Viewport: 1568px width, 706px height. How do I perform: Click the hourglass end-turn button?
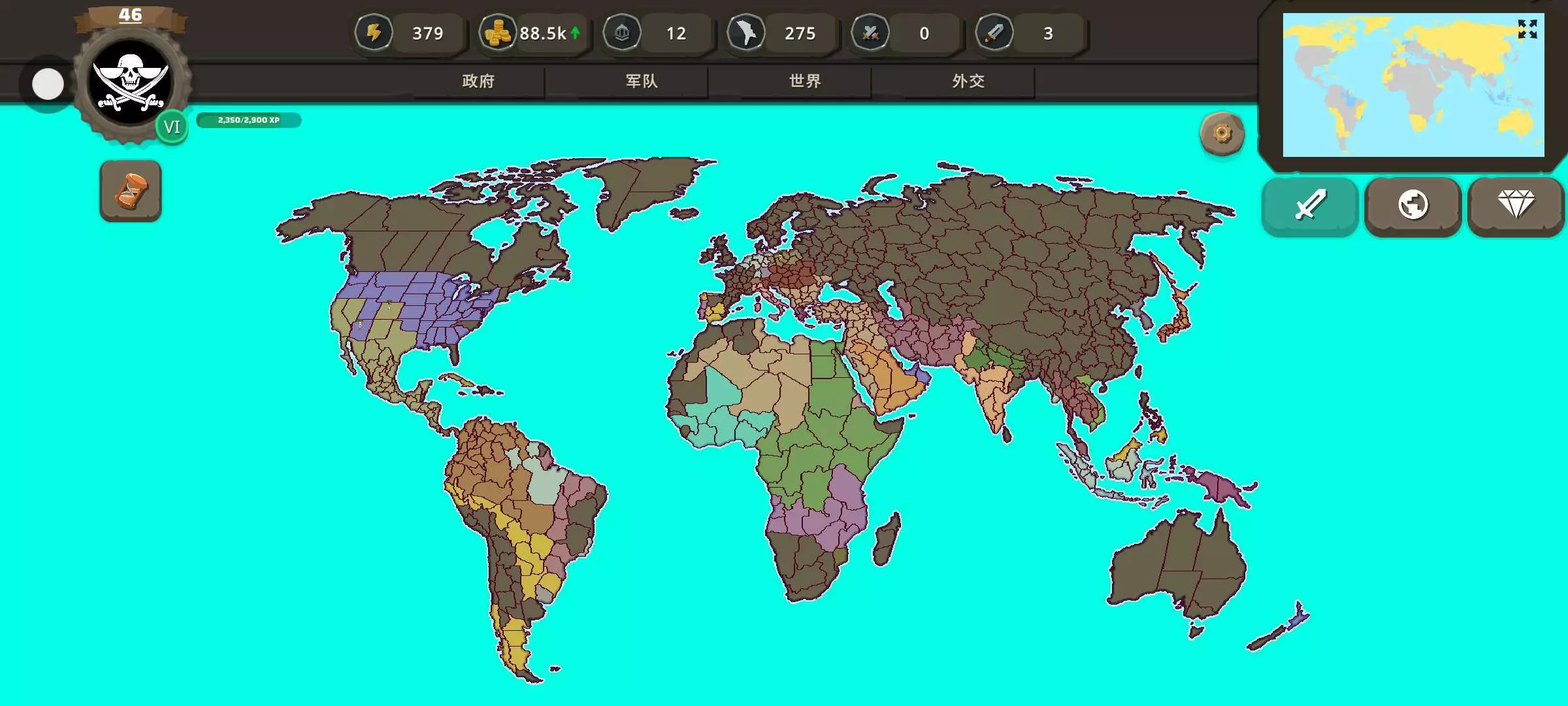pyautogui.click(x=131, y=191)
